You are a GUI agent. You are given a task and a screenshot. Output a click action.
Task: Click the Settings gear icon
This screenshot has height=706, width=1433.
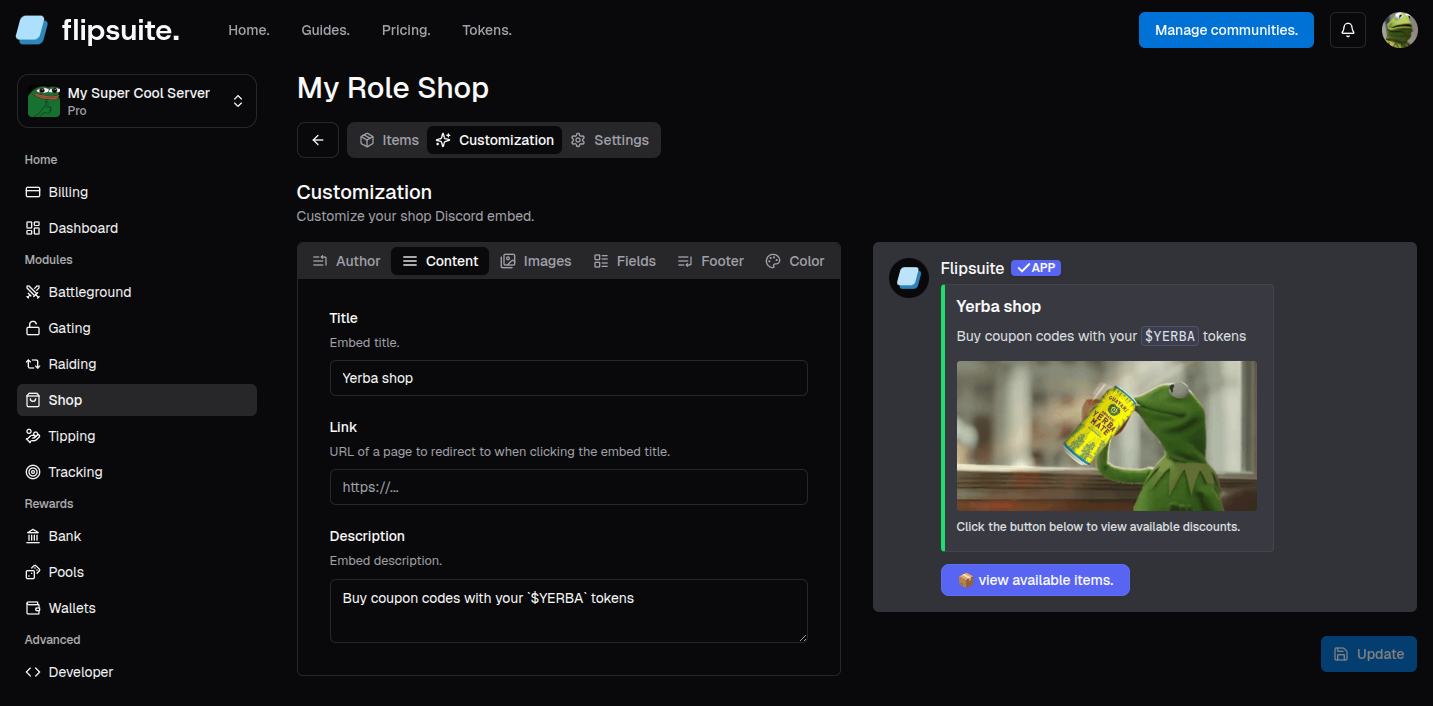coord(578,140)
